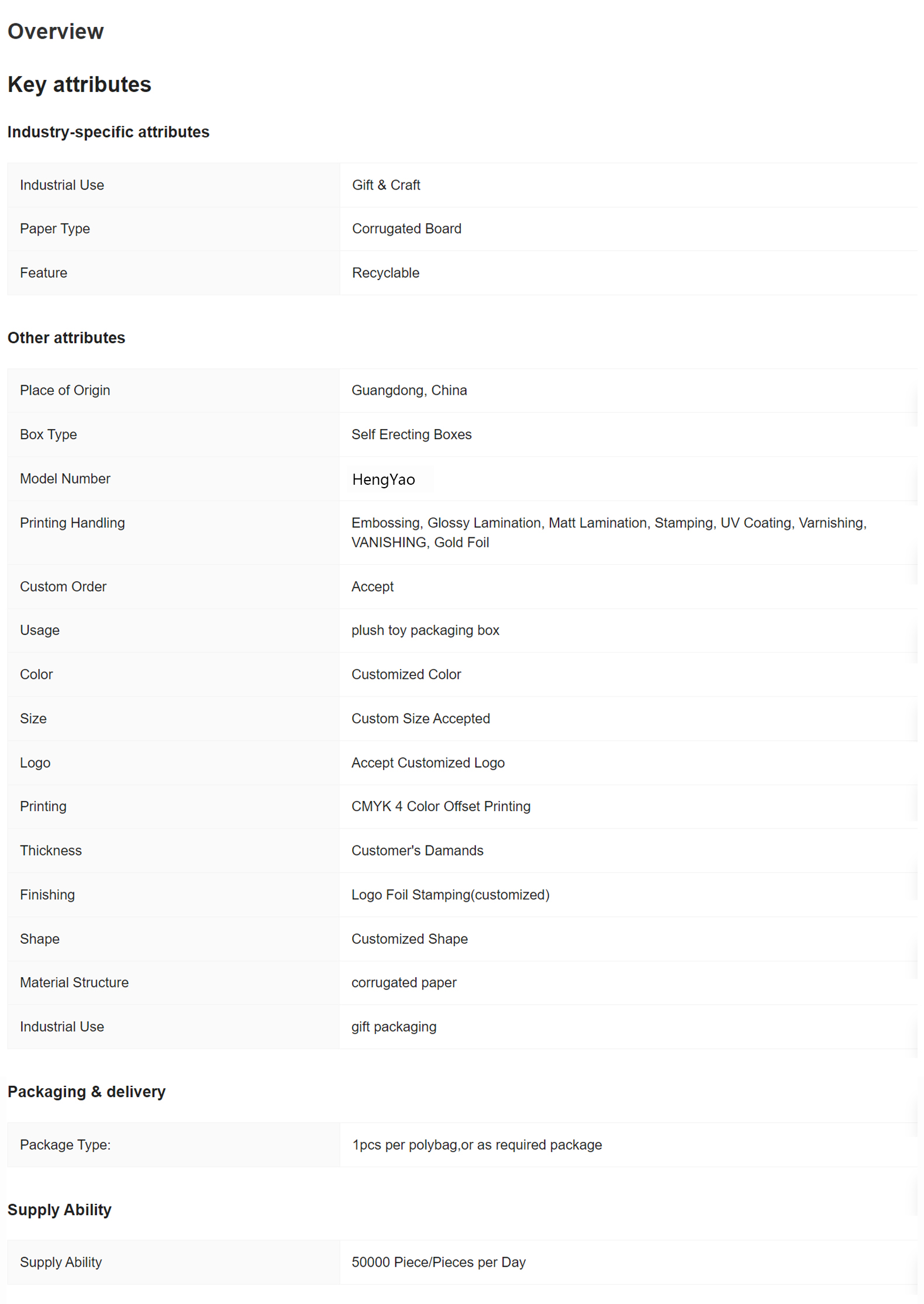Click the Corrugated Board paper type value
The height and width of the screenshot is (1304, 924).
(406, 229)
